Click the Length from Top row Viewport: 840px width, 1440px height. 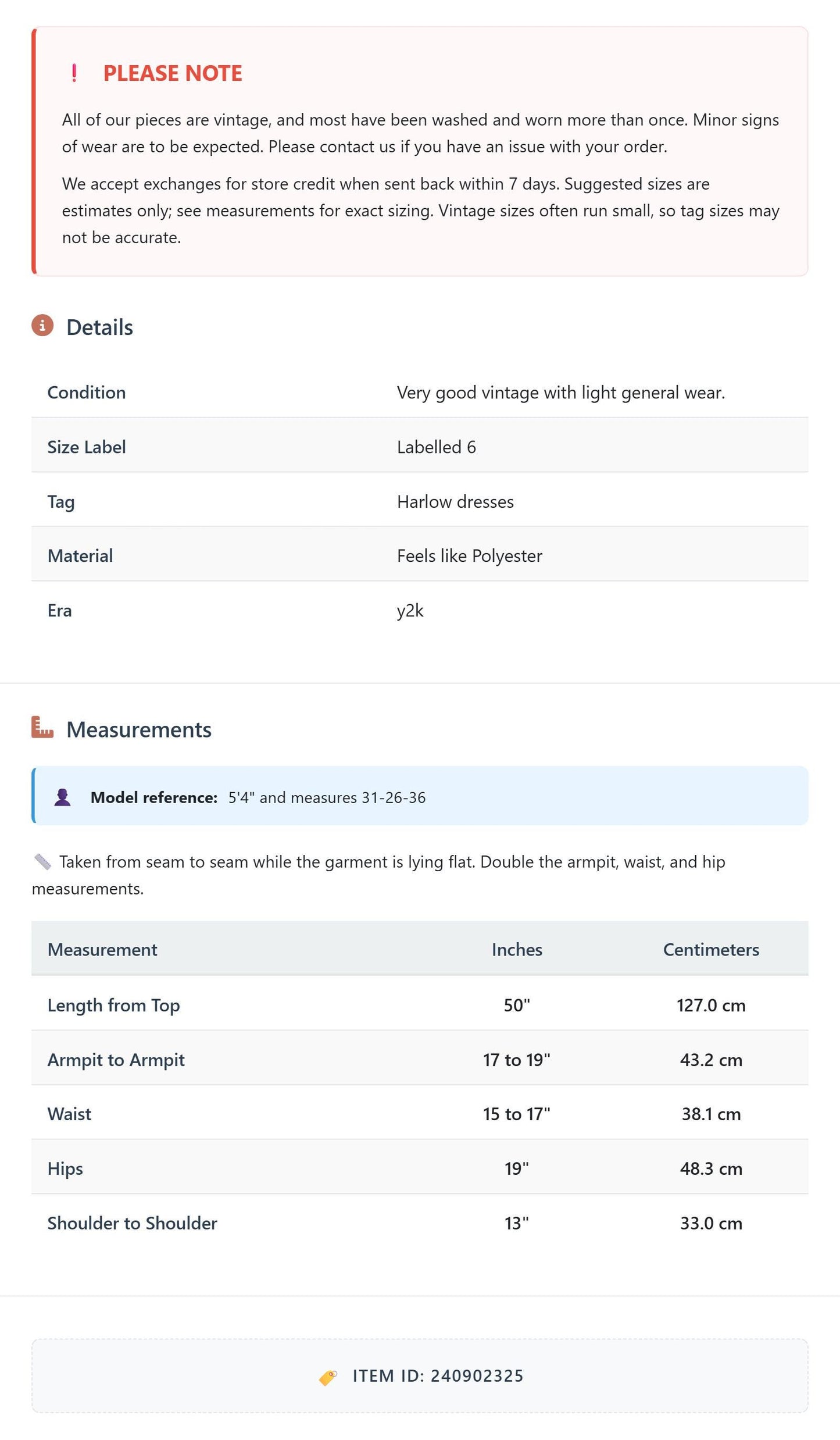(420, 1004)
